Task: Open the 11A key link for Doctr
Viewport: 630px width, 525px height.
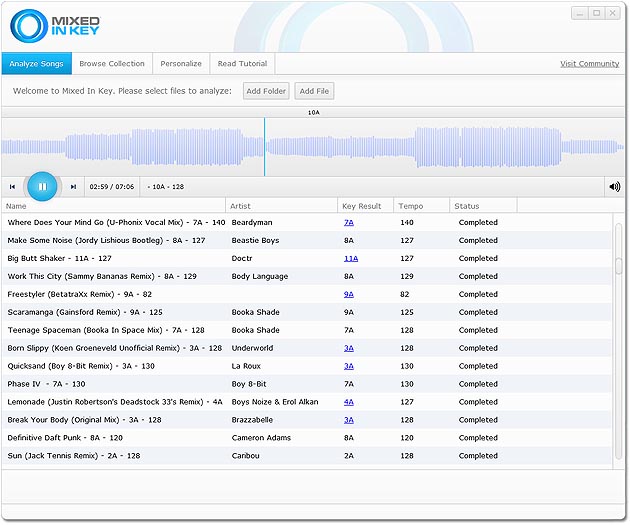Action: click(x=351, y=259)
